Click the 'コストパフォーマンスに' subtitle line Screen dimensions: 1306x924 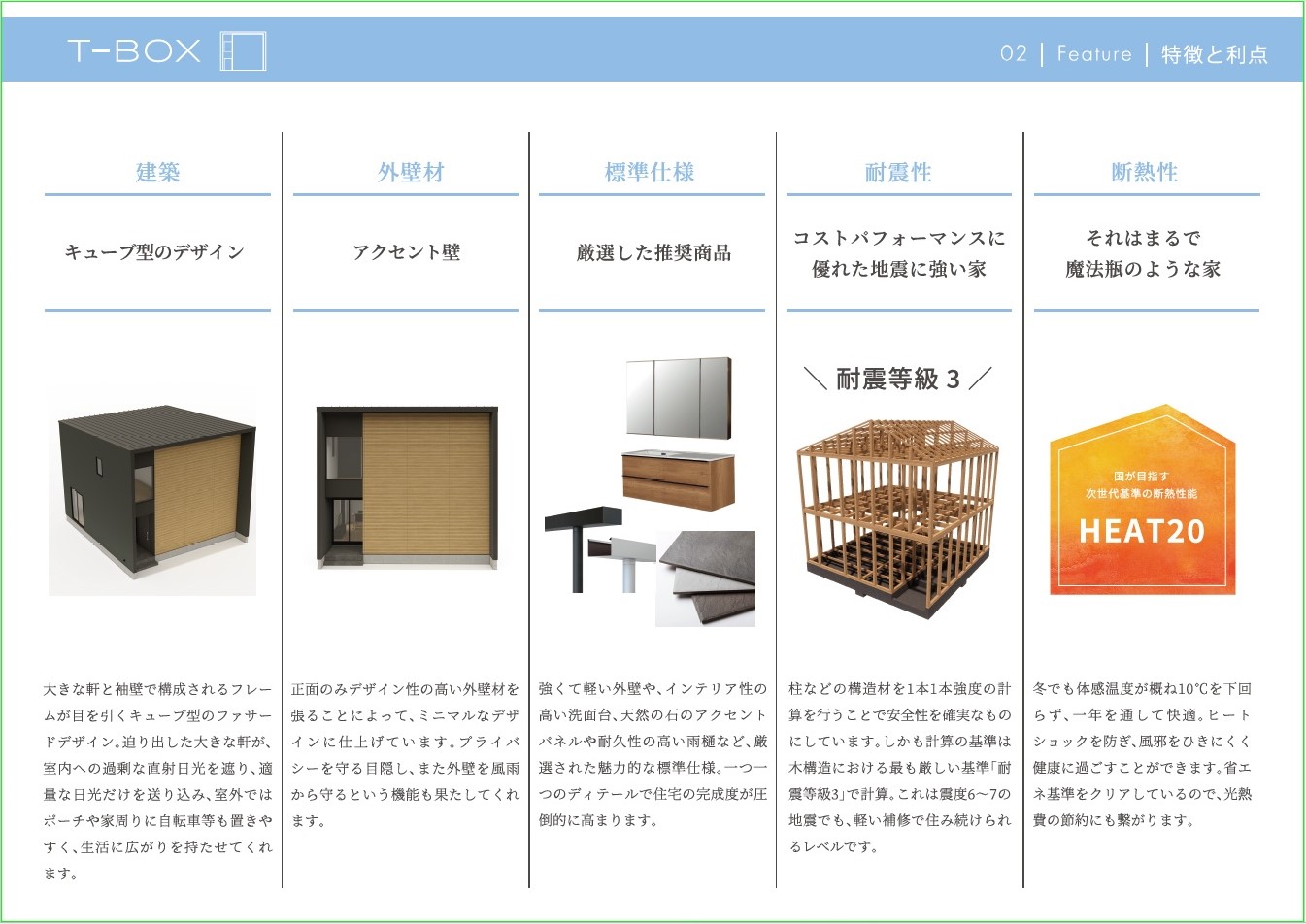(x=899, y=238)
